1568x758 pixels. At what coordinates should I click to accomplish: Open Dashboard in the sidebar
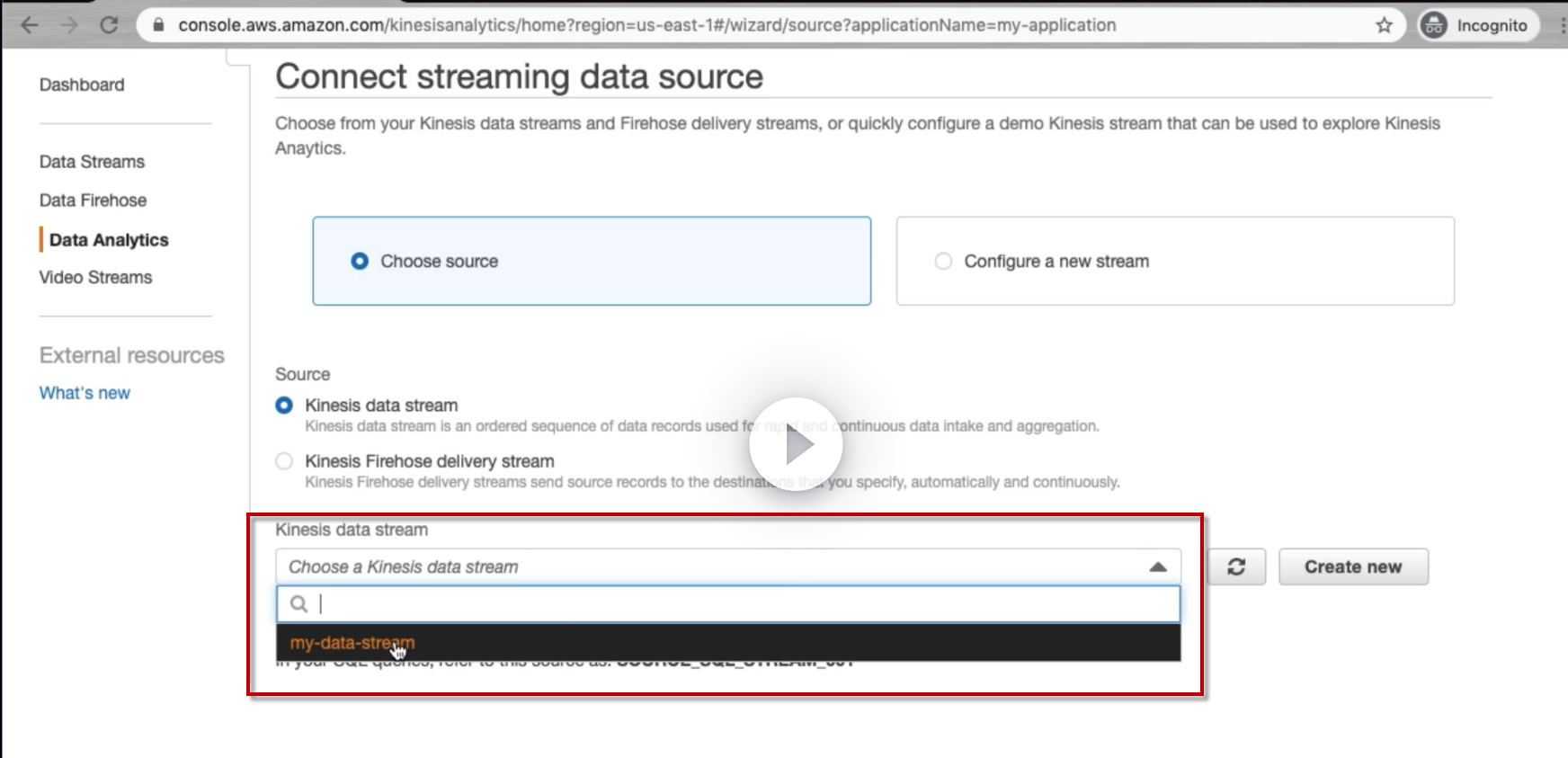[x=82, y=85]
